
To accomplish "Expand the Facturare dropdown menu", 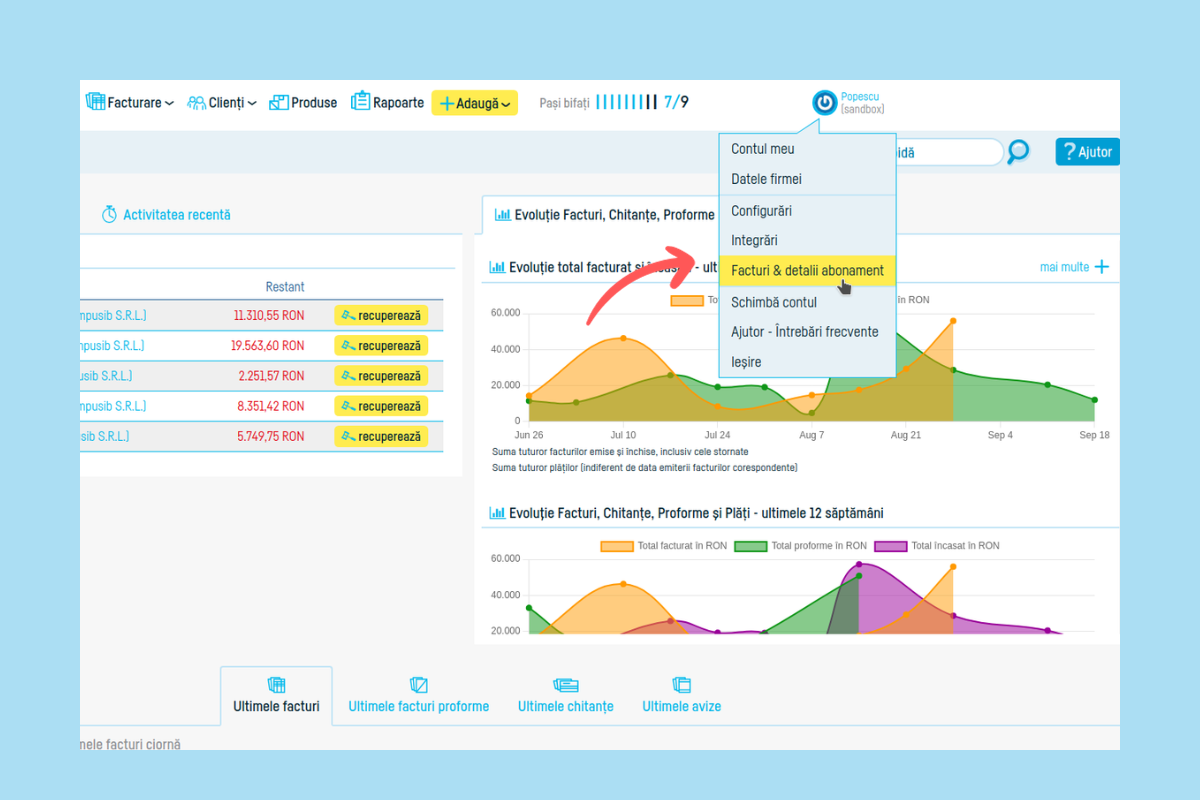I will click(130, 103).
